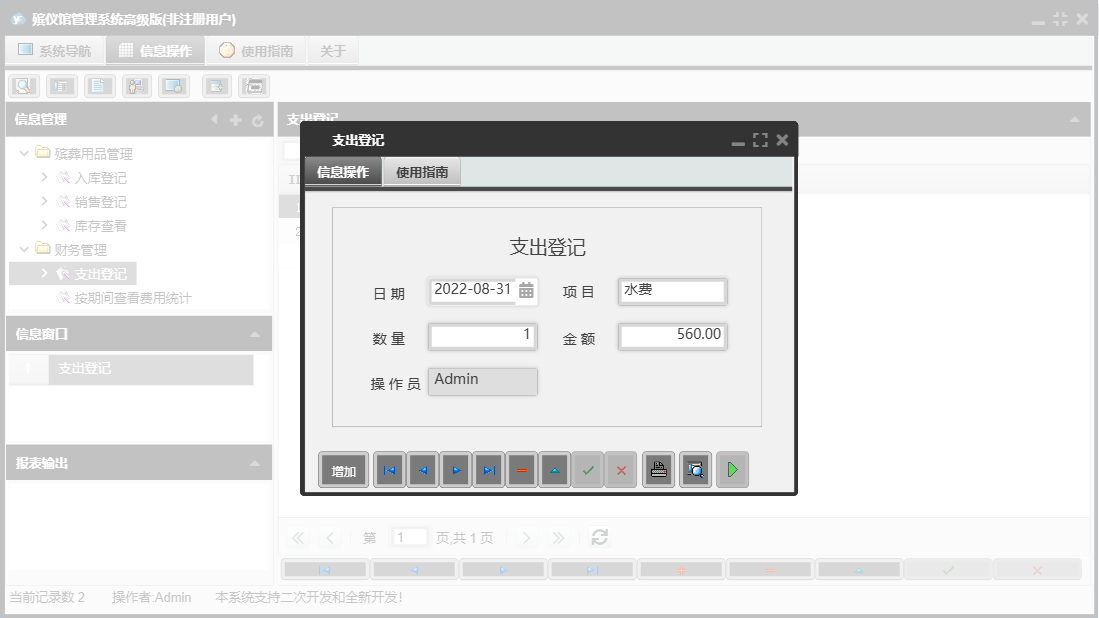This screenshot has width=1099, height=618.
Task: Open print preview in the 支出登记 dialog
Action: pyautogui.click(x=695, y=469)
